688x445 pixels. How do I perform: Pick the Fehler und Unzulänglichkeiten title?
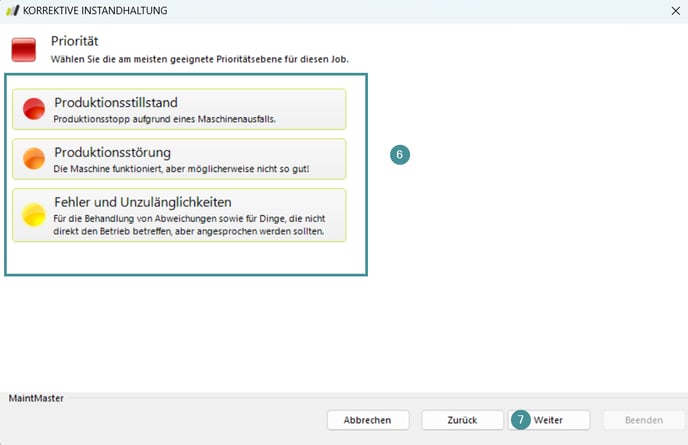click(x=143, y=202)
